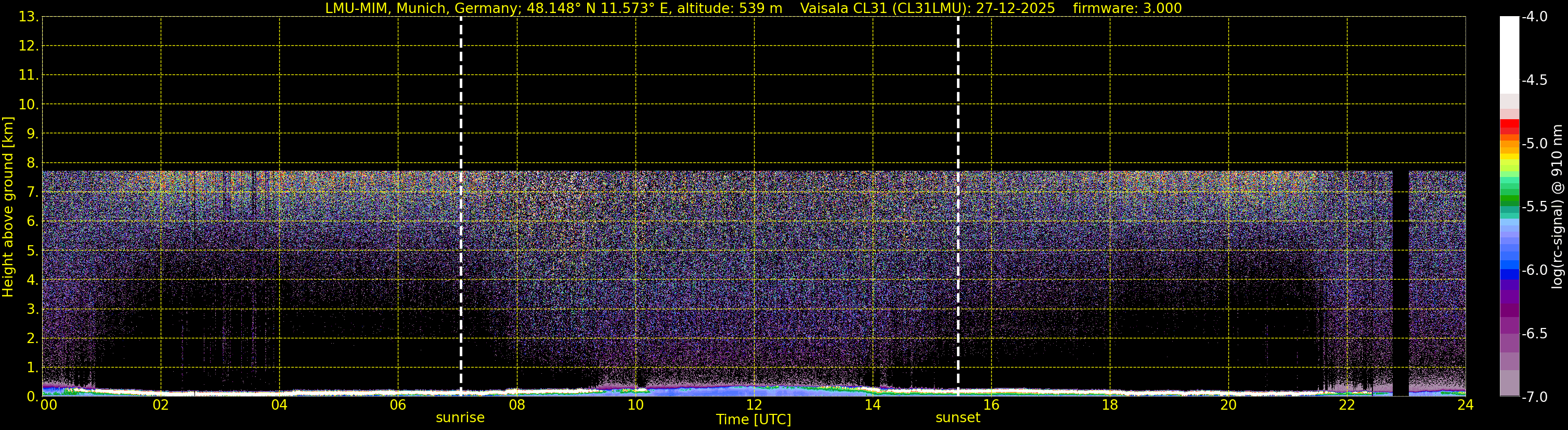This screenshot has height=430, width=1568.
Task: Pick the green band on the colorbar
Action: click(x=1509, y=197)
